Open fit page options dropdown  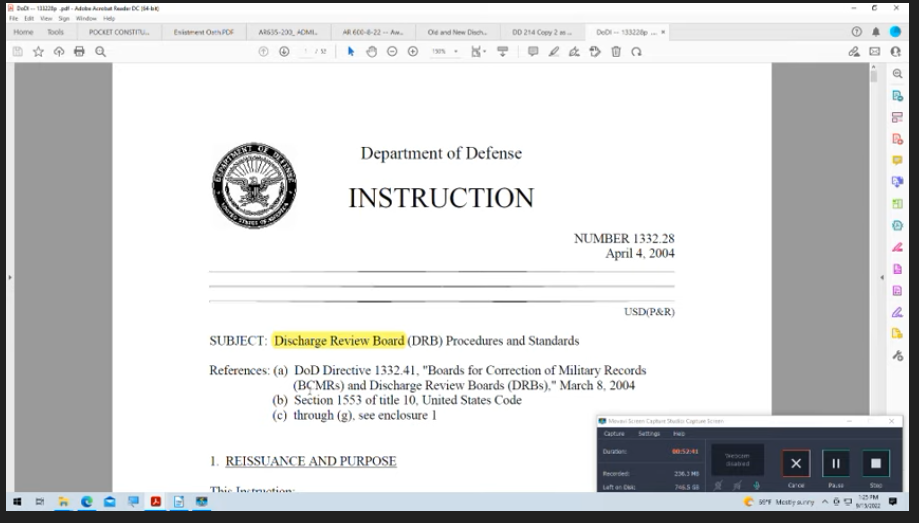(478, 52)
